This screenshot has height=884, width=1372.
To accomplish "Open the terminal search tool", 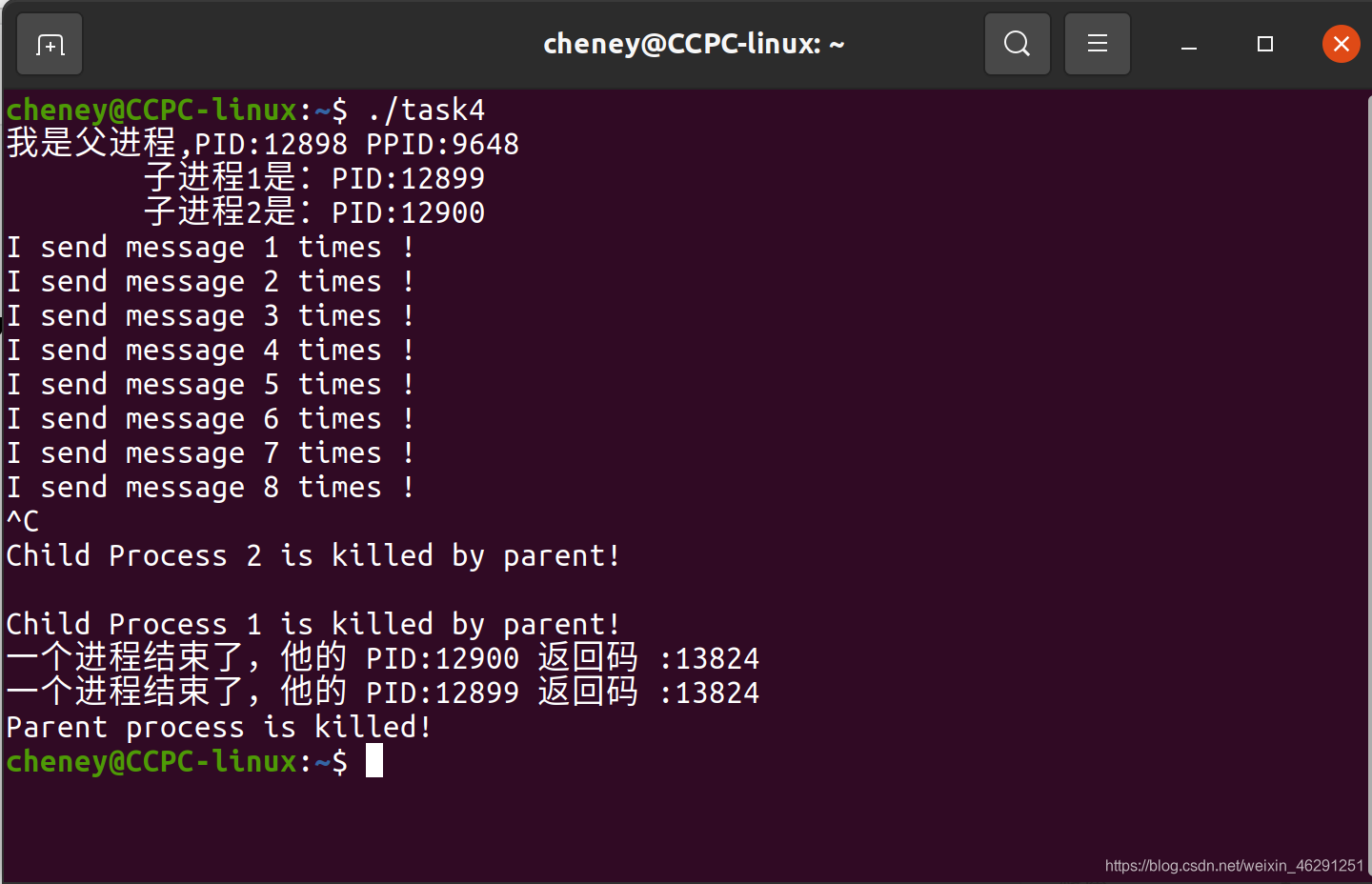I will (x=1017, y=44).
